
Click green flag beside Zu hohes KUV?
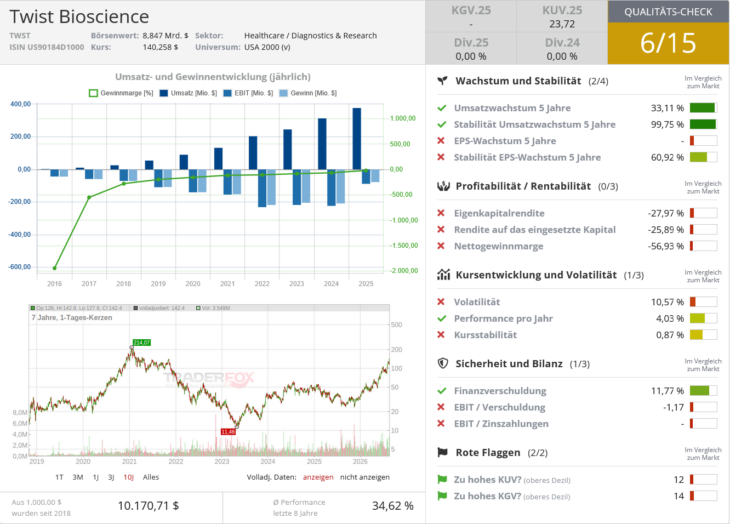click(x=442, y=479)
